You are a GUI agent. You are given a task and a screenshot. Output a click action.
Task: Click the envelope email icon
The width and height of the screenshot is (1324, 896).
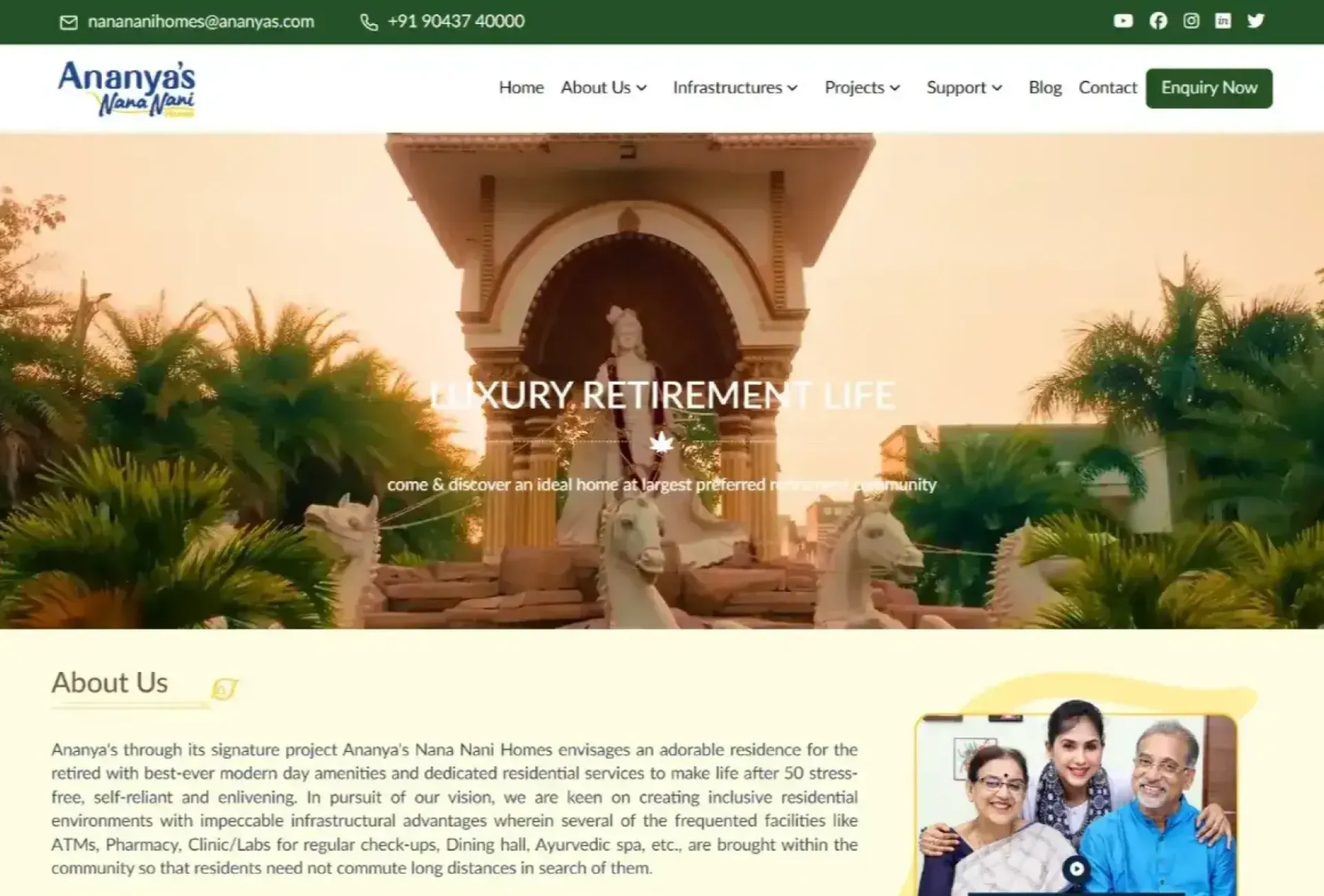click(69, 23)
